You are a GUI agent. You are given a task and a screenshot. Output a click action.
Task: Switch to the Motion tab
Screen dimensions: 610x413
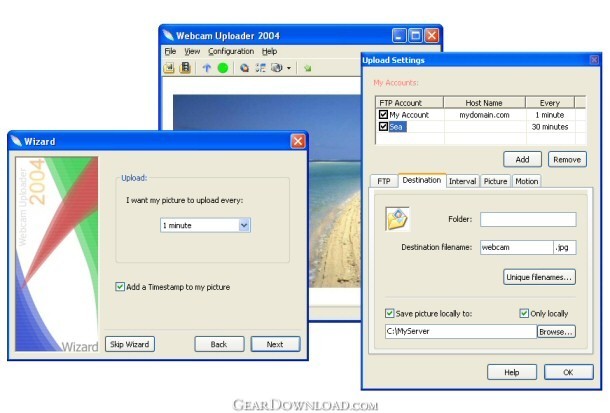coord(526,181)
